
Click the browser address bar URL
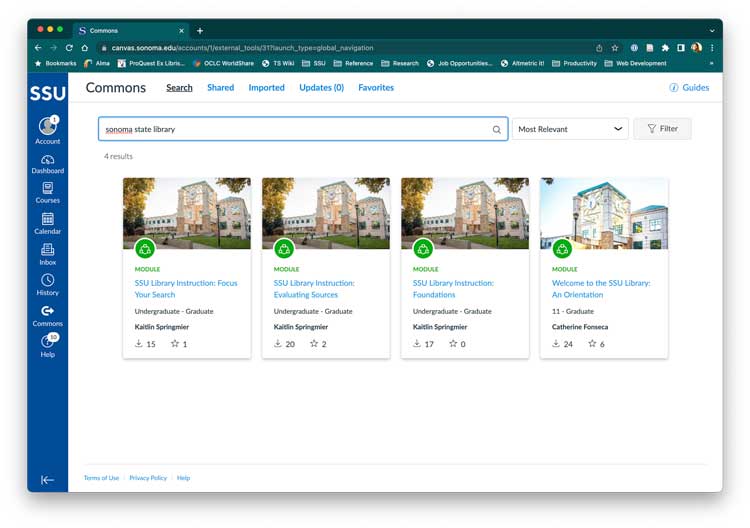click(243, 48)
